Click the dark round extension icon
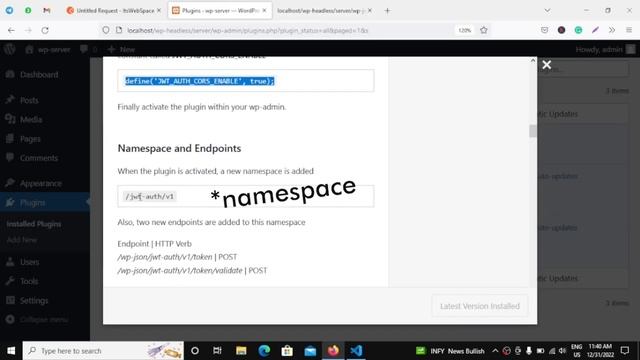 click(x=562, y=30)
